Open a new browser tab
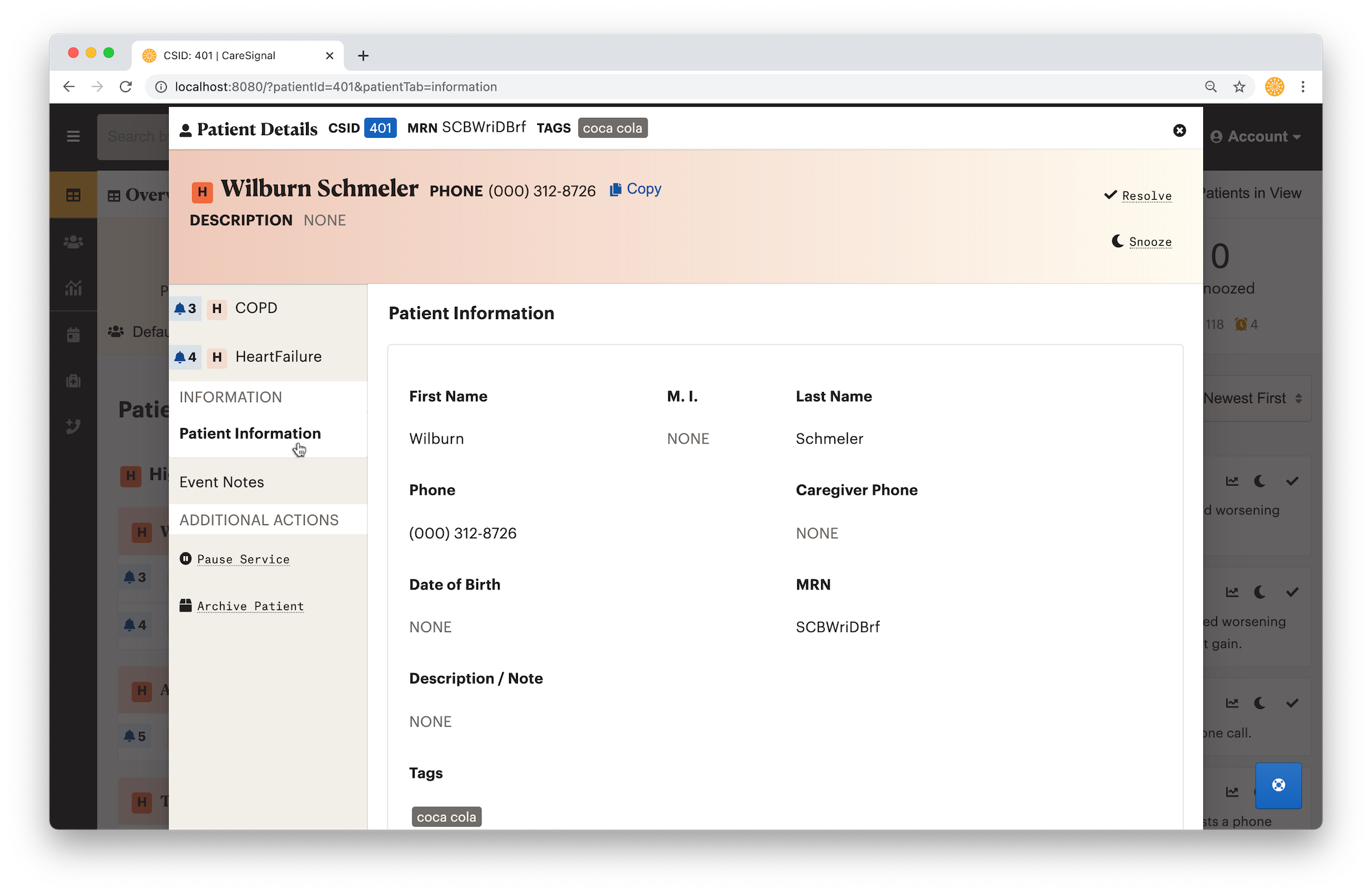Image resolution: width=1372 pixels, height=895 pixels. click(363, 56)
